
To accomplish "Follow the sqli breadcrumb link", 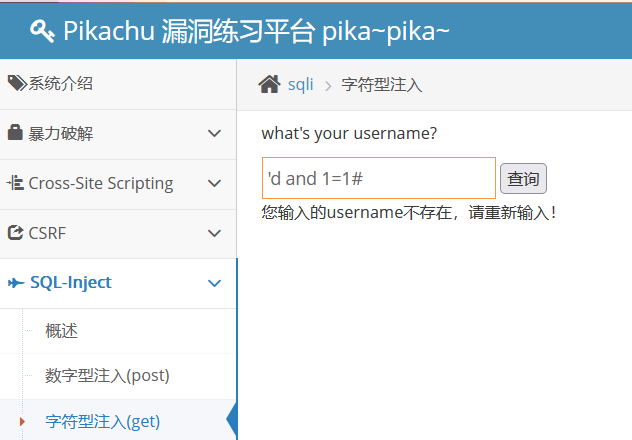I will pos(300,85).
